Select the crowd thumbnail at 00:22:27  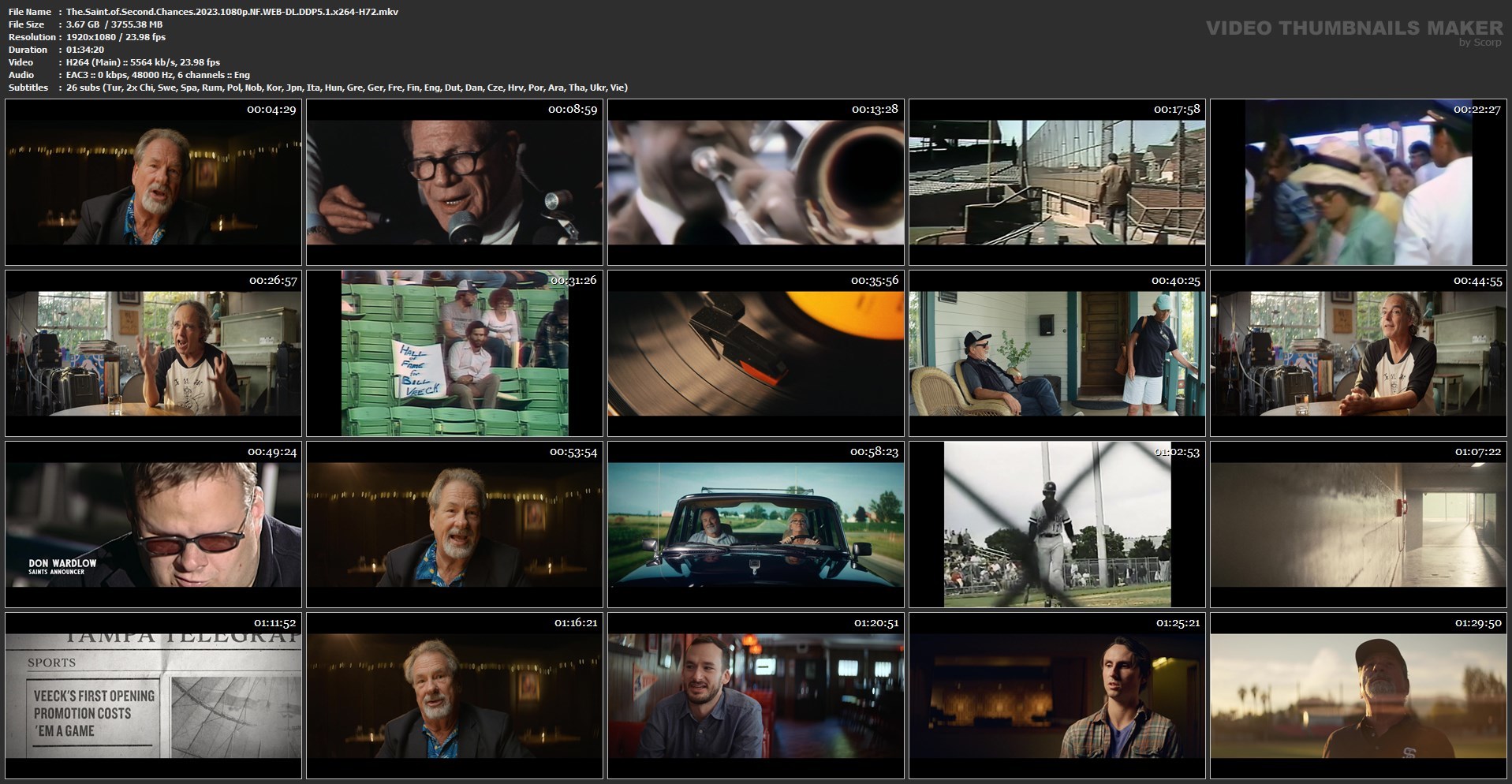click(x=1359, y=182)
